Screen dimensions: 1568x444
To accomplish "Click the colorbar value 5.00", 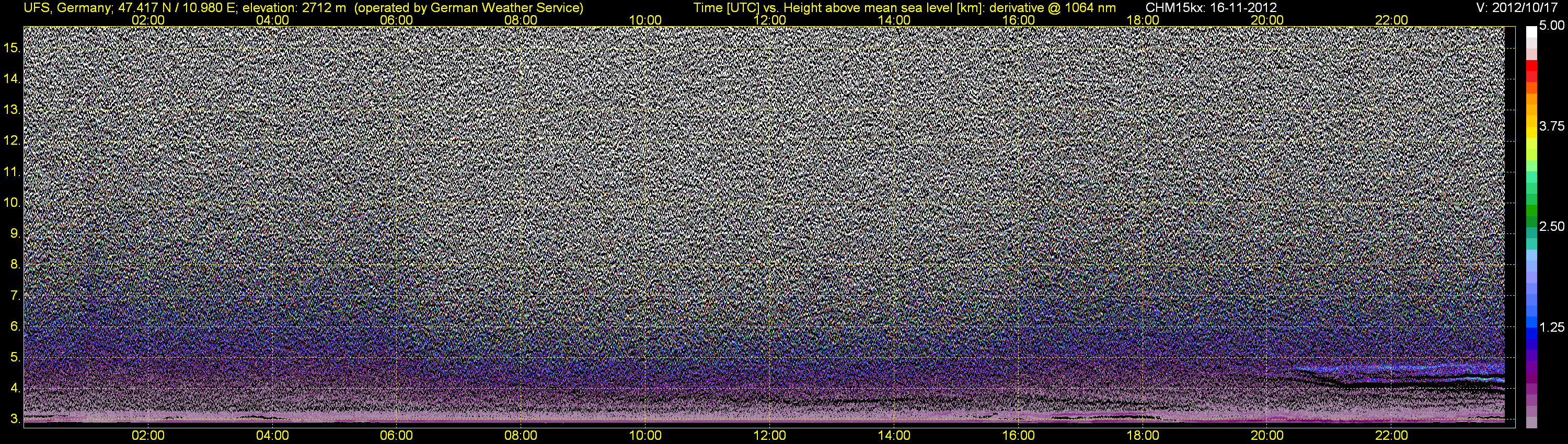I will (x=1552, y=26).
